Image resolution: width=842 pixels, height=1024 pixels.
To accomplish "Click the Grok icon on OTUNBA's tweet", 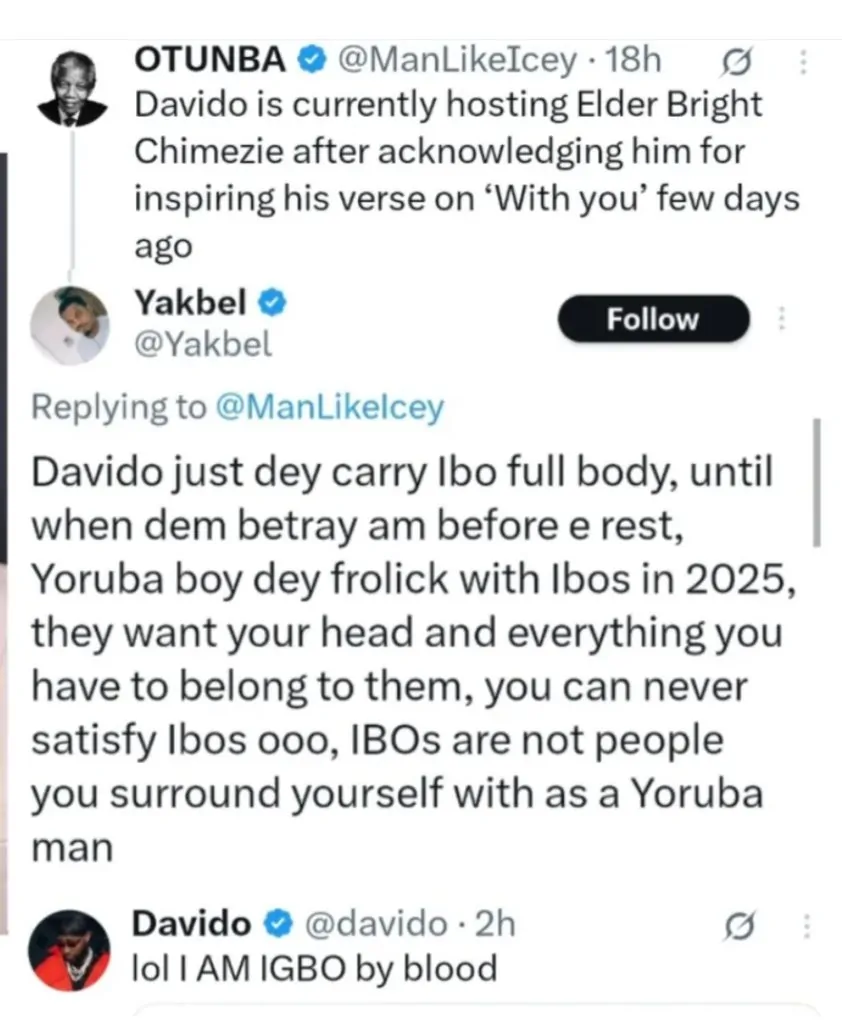I will pyautogui.click(x=731, y=65).
